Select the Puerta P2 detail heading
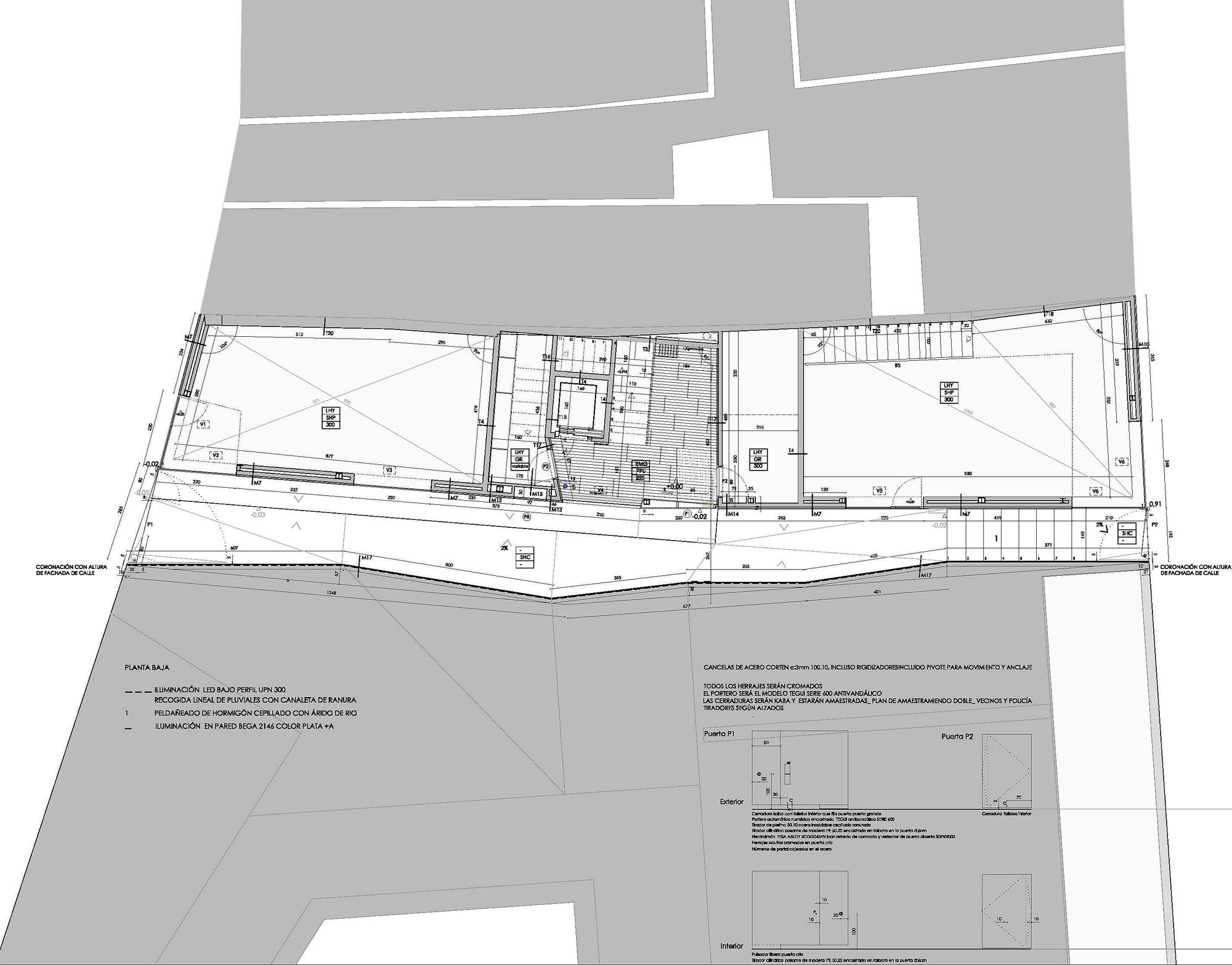Viewport: 1232px width, 965px height. click(x=957, y=737)
